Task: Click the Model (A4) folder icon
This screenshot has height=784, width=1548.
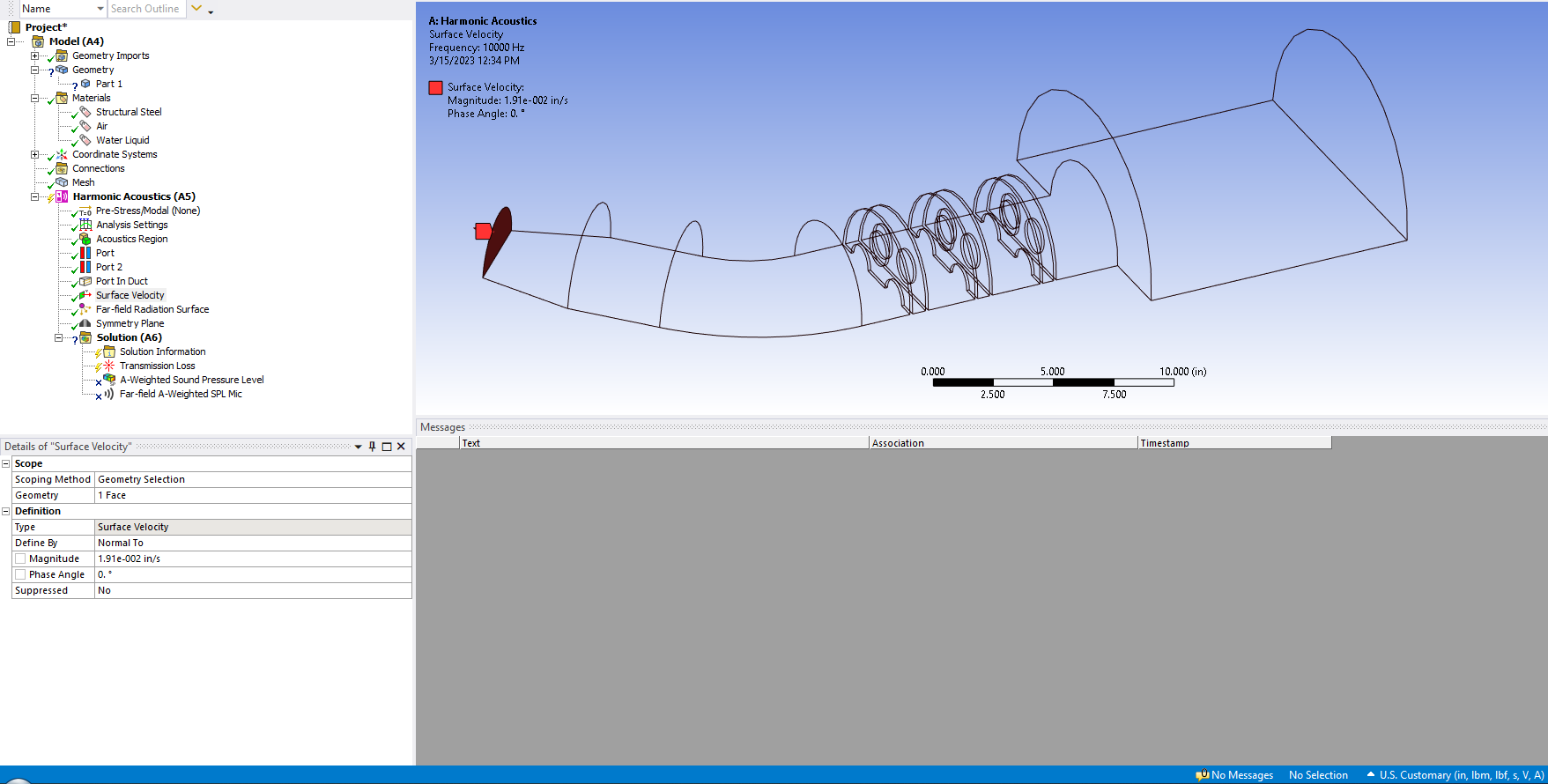Action: [38, 41]
